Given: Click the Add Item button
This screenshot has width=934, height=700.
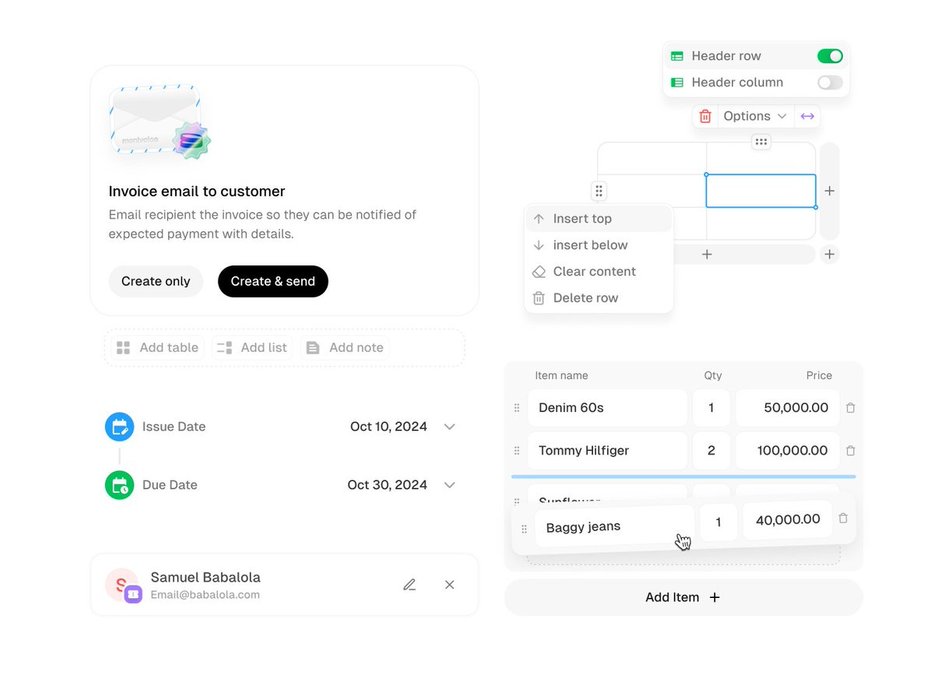Looking at the screenshot, I should 683,598.
